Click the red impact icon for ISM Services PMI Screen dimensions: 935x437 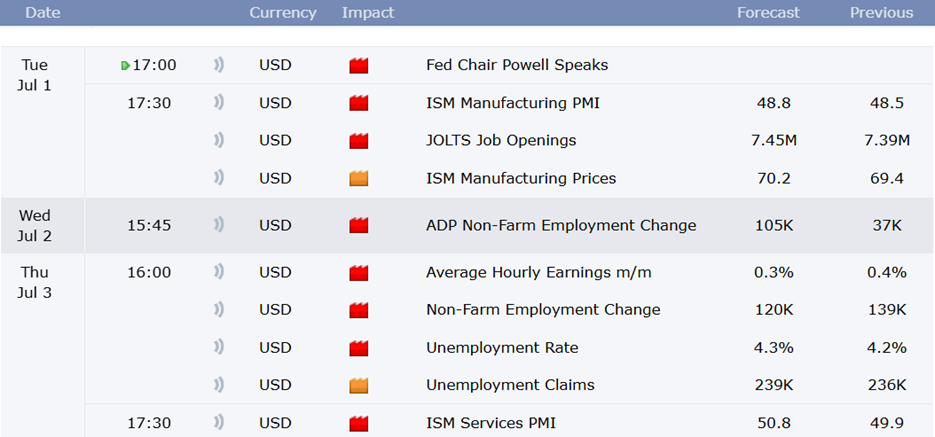click(x=359, y=424)
